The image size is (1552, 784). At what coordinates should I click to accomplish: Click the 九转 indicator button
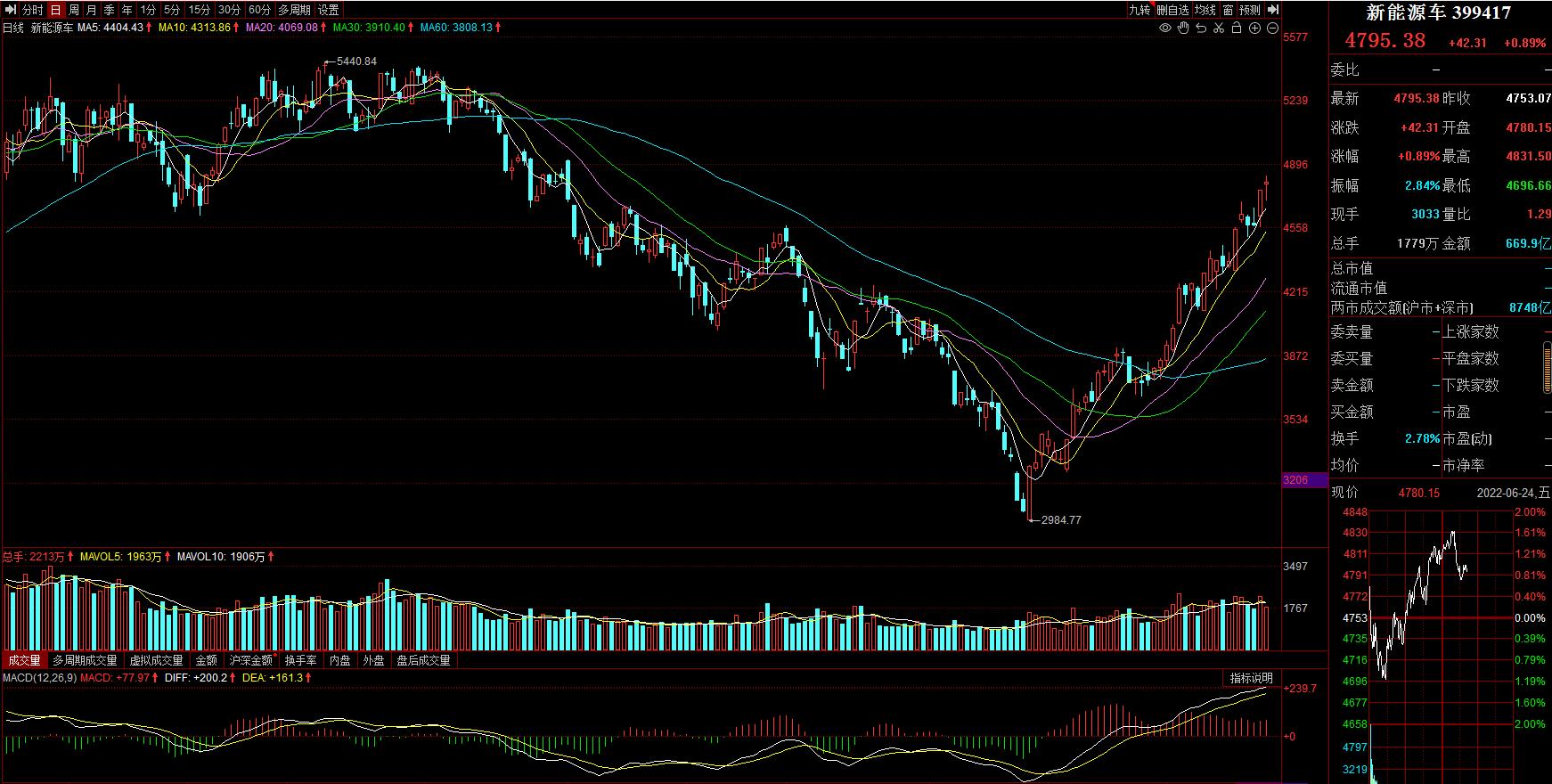pyautogui.click(x=1139, y=10)
